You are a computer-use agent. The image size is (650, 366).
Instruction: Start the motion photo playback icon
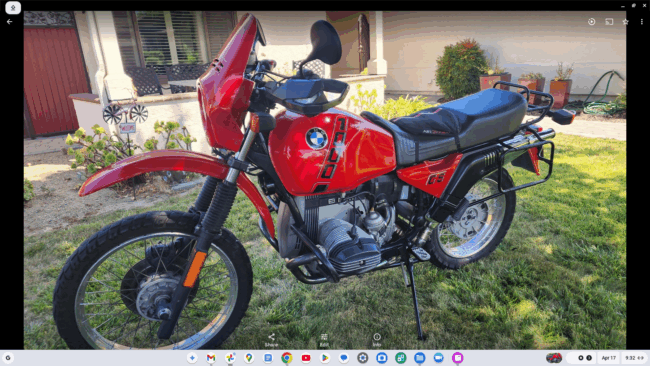(592, 22)
